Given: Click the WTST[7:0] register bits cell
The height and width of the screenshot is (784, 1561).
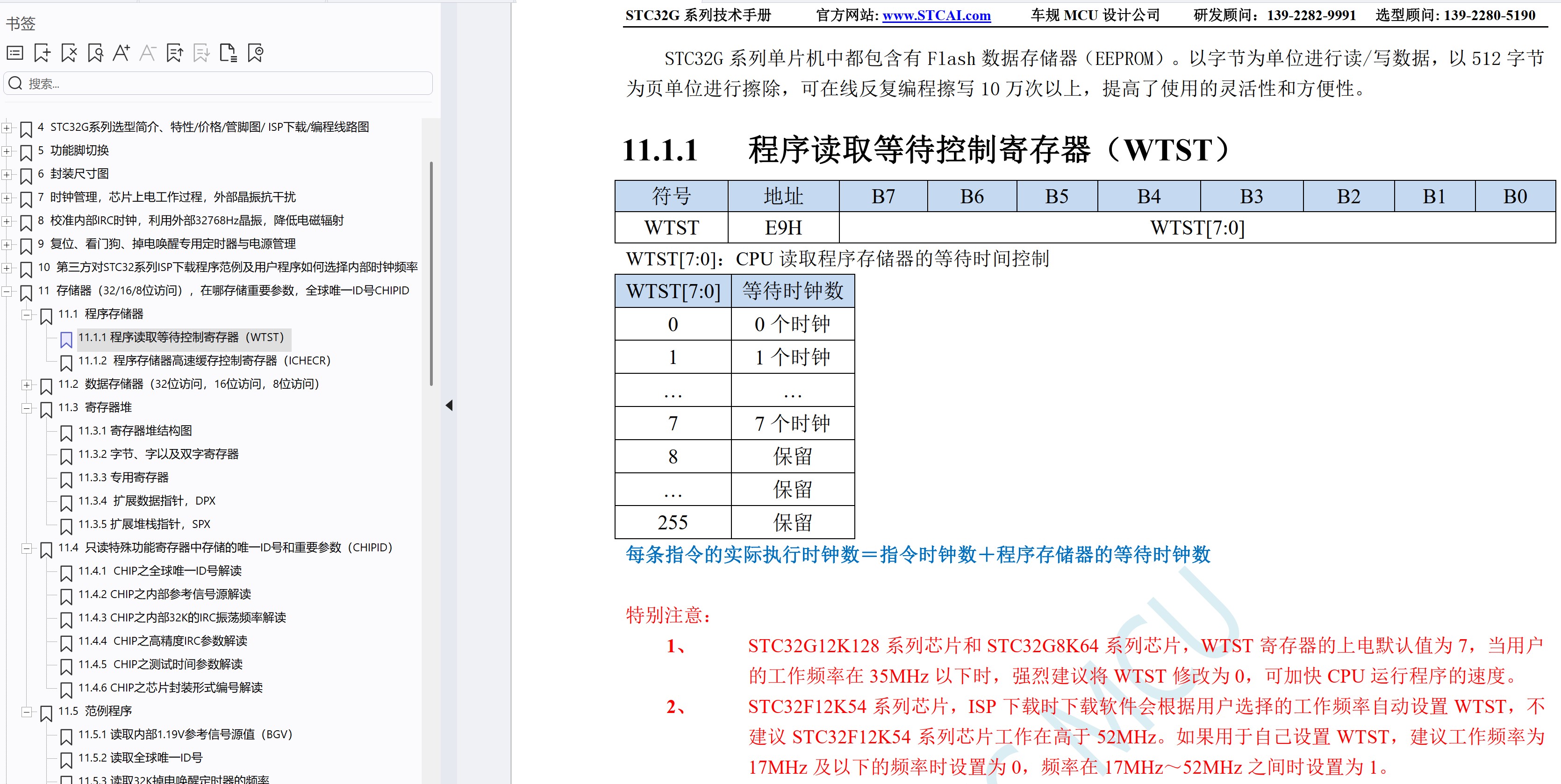Looking at the screenshot, I should tap(1197, 228).
